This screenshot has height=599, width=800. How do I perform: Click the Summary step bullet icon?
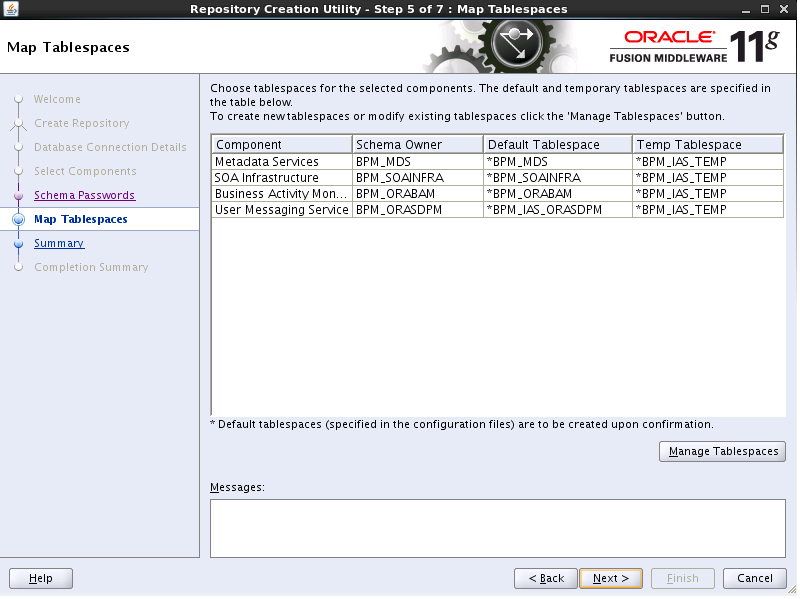click(x=19, y=244)
